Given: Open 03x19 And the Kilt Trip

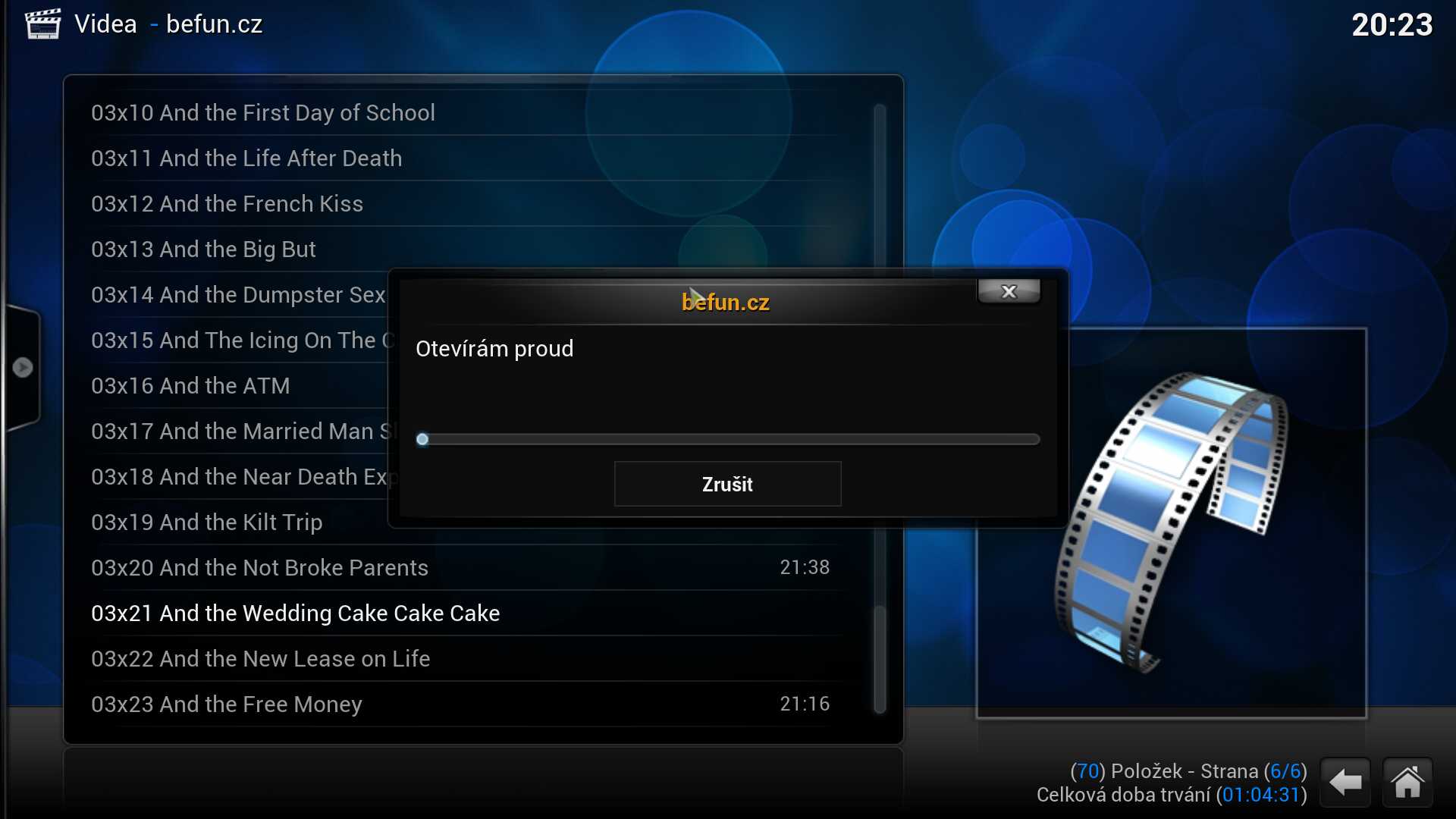Looking at the screenshot, I should (206, 522).
